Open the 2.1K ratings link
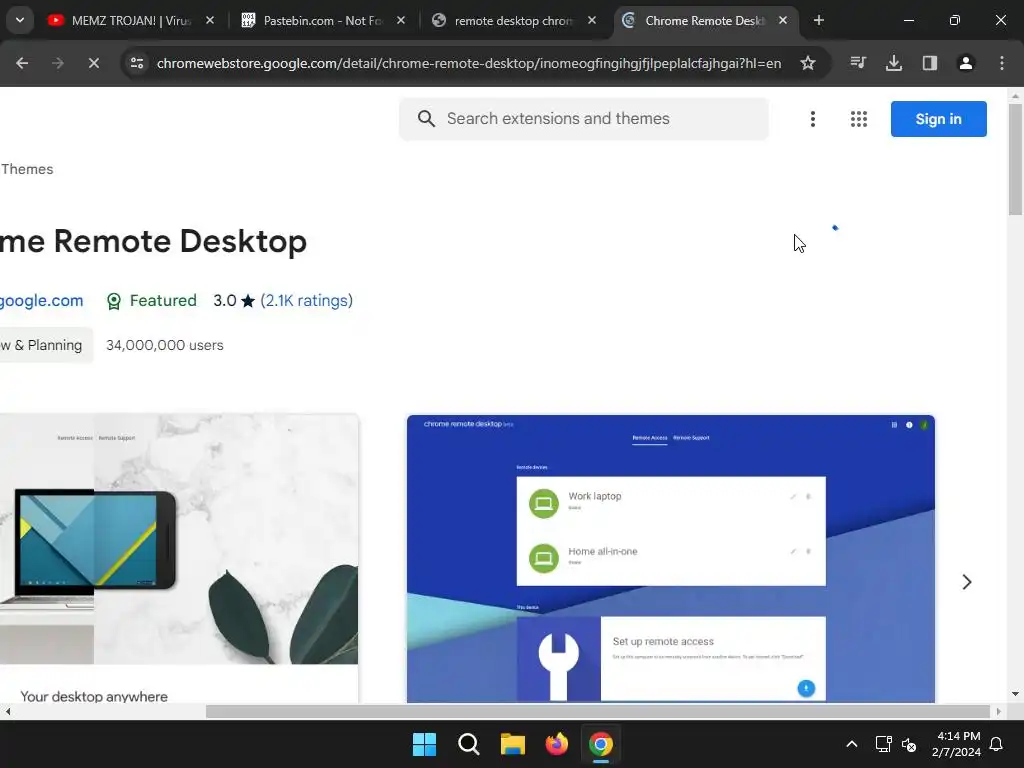This screenshot has width=1024, height=768. coord(306,300)
